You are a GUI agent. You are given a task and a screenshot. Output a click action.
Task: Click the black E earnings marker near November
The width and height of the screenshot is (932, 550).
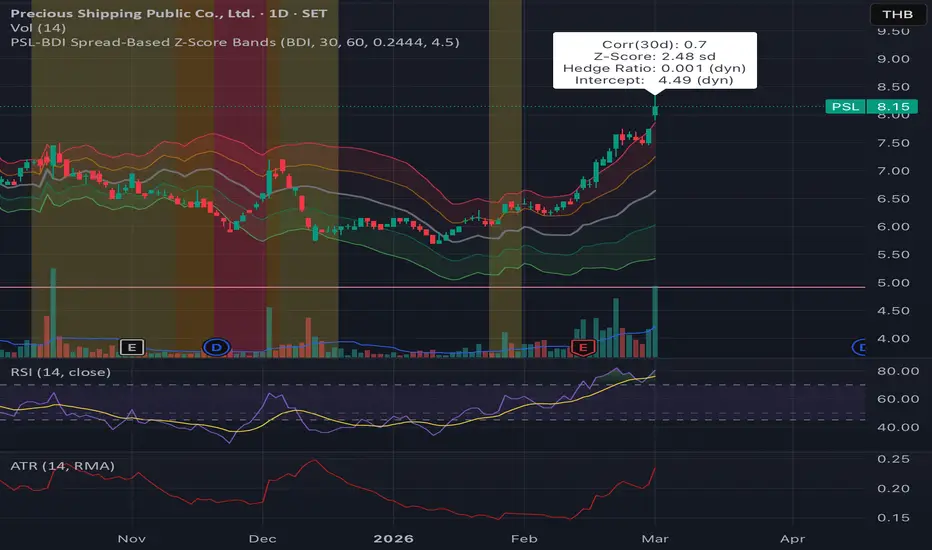[132, 347]
